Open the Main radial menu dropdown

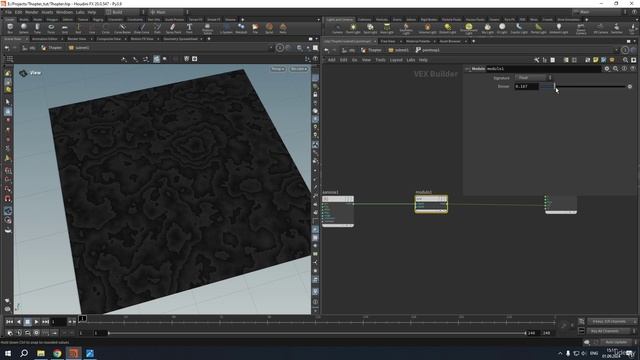pyautogui.click(x=167, y=12)
